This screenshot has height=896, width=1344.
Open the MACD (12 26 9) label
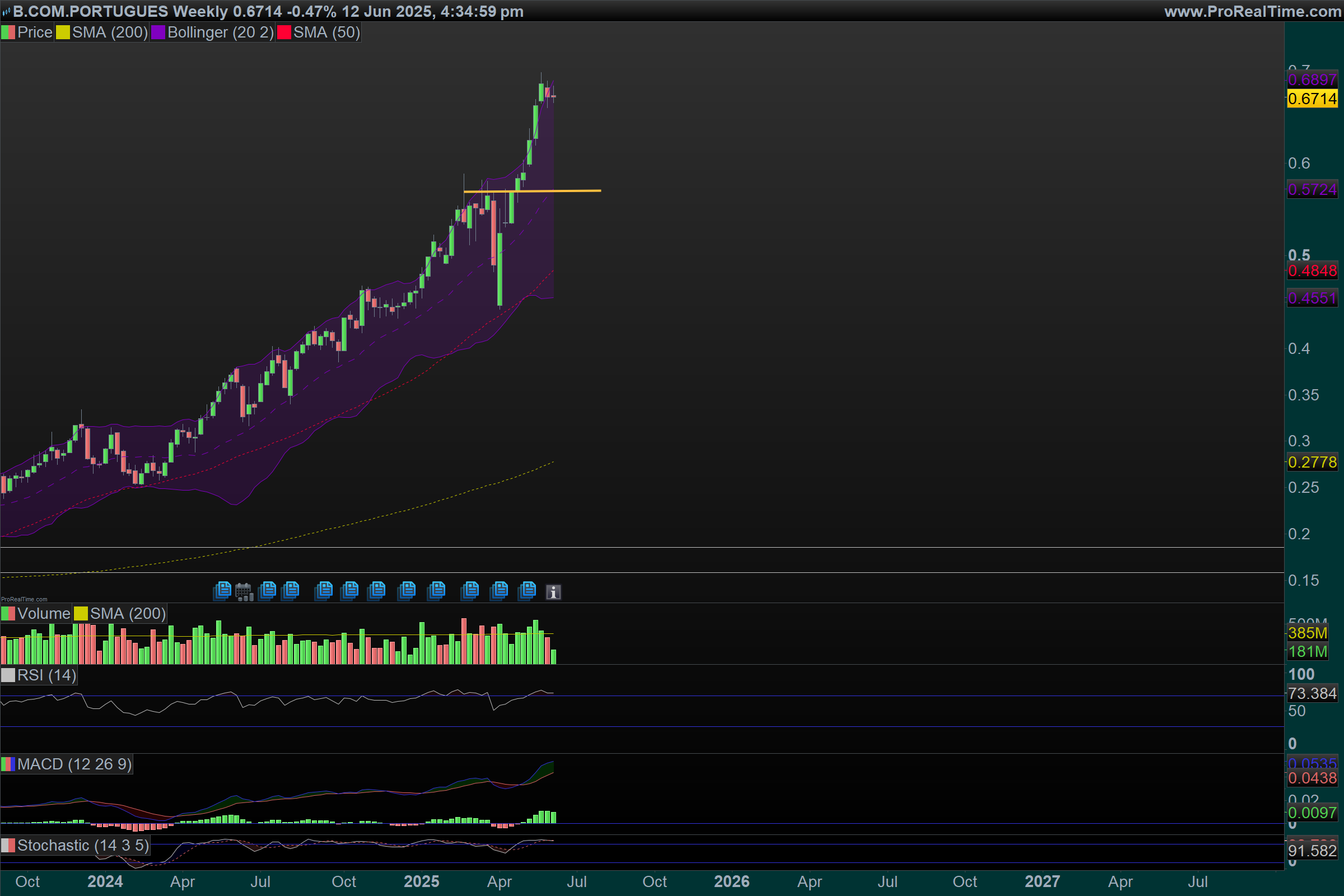coord(74,764)
